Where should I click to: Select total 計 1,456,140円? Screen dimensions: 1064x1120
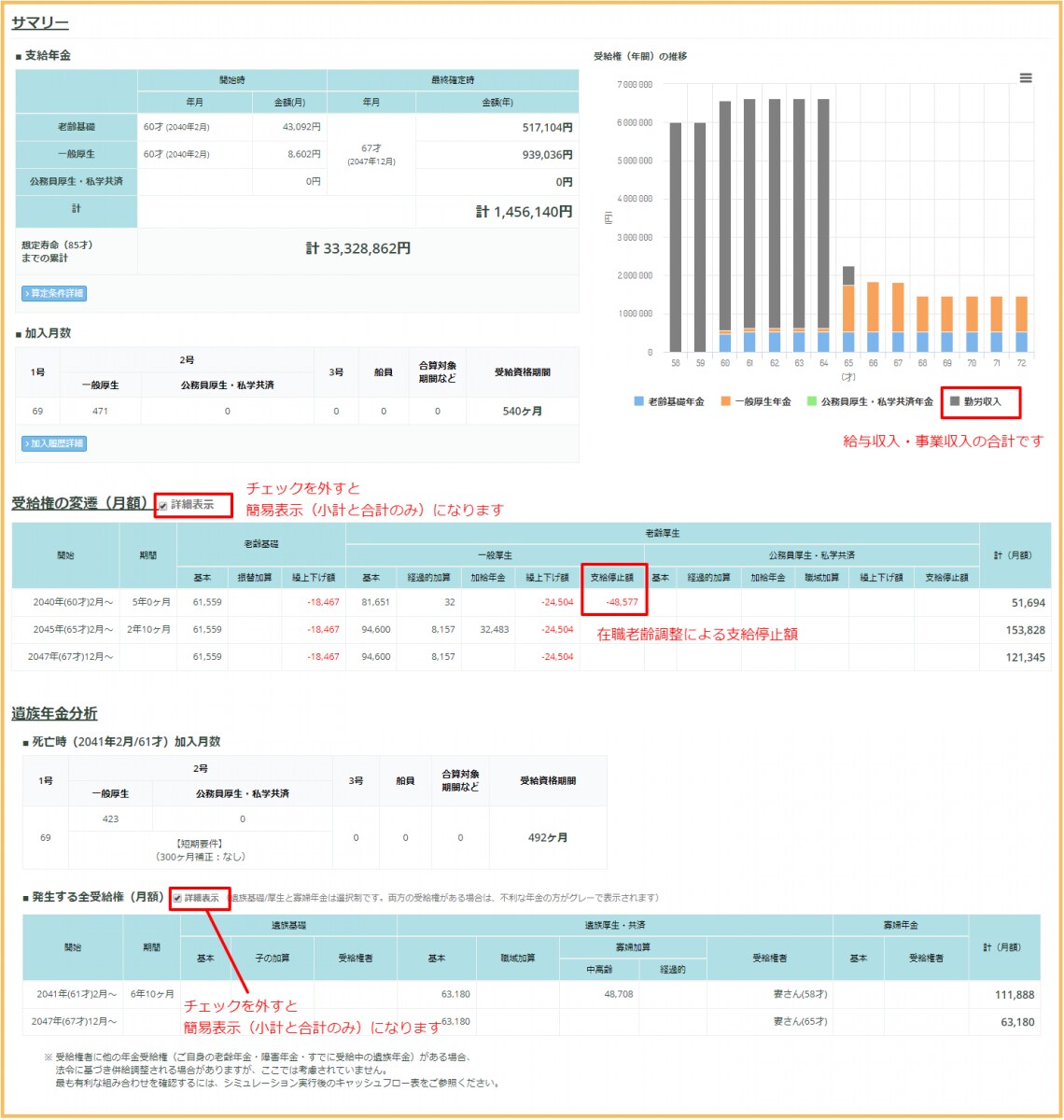pyautogui.click(x=524, y=212)
